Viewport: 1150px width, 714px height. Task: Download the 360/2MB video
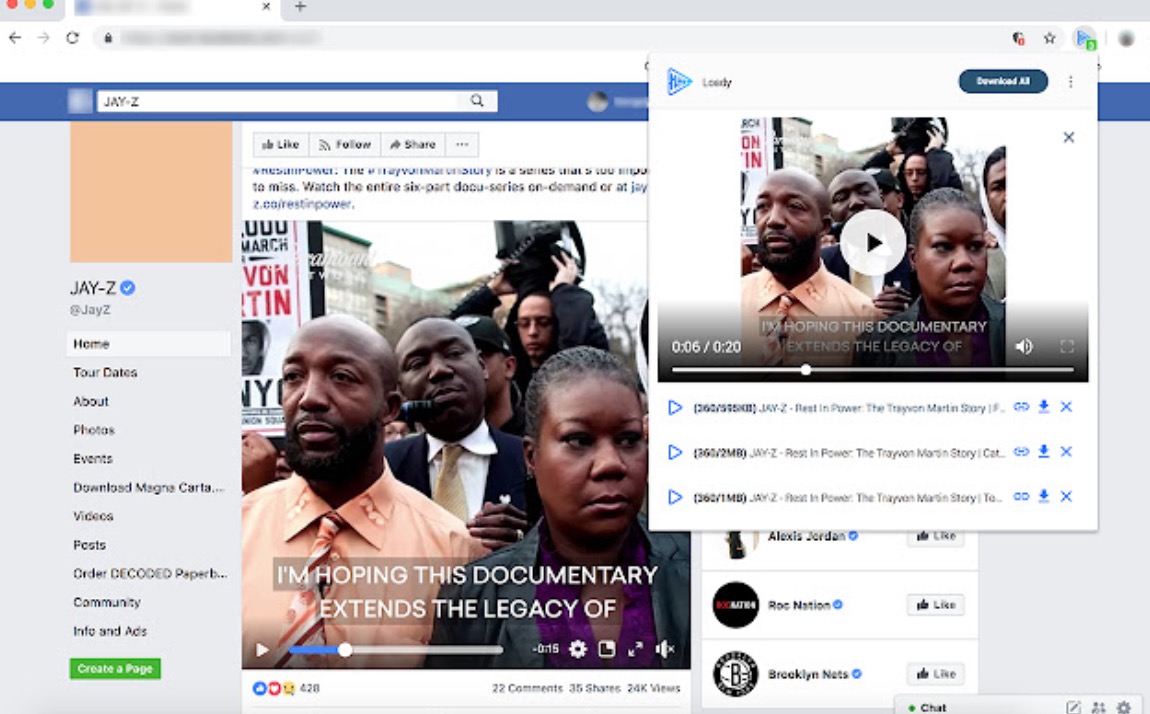(x=1044, y=452)
